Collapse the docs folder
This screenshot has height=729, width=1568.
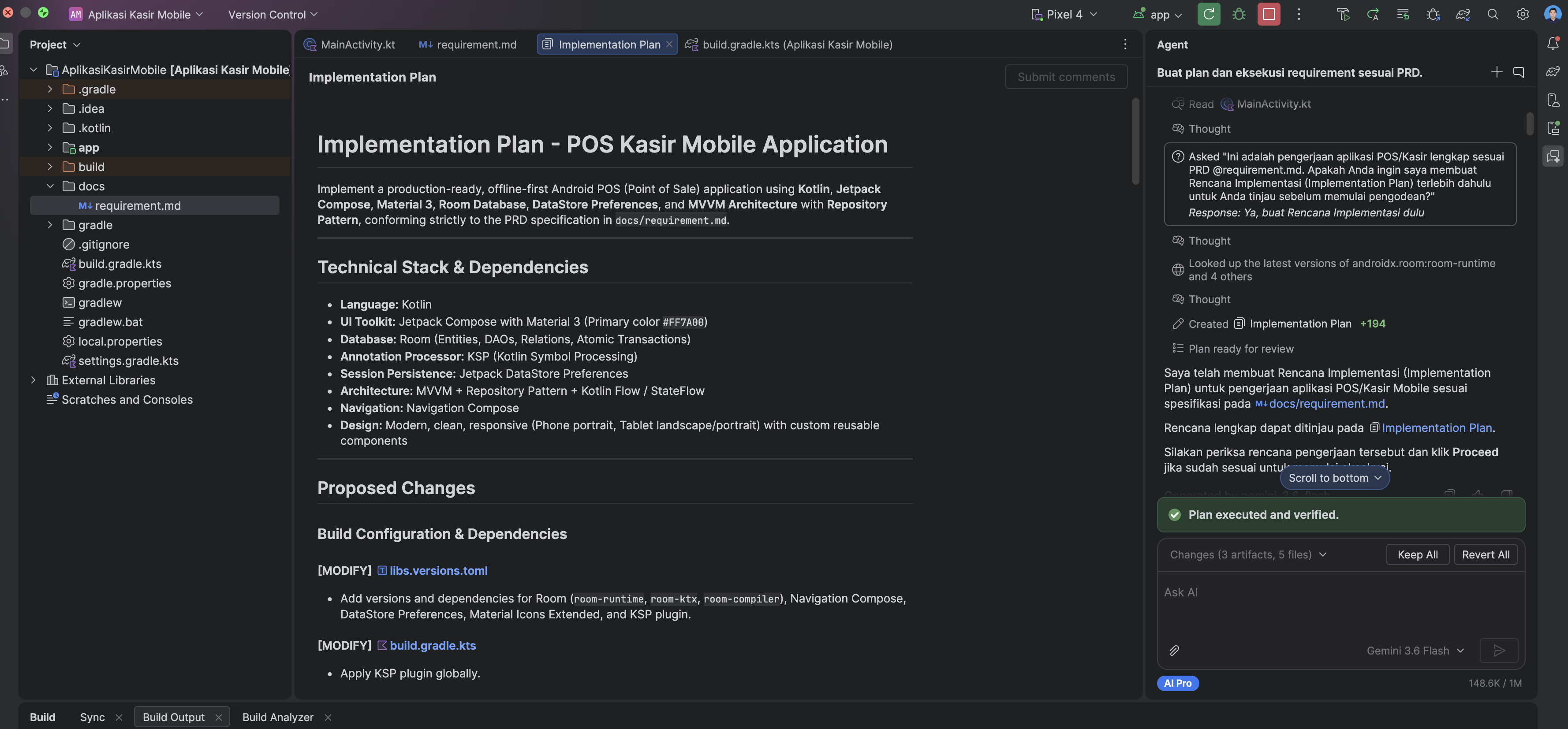(50, 186)
